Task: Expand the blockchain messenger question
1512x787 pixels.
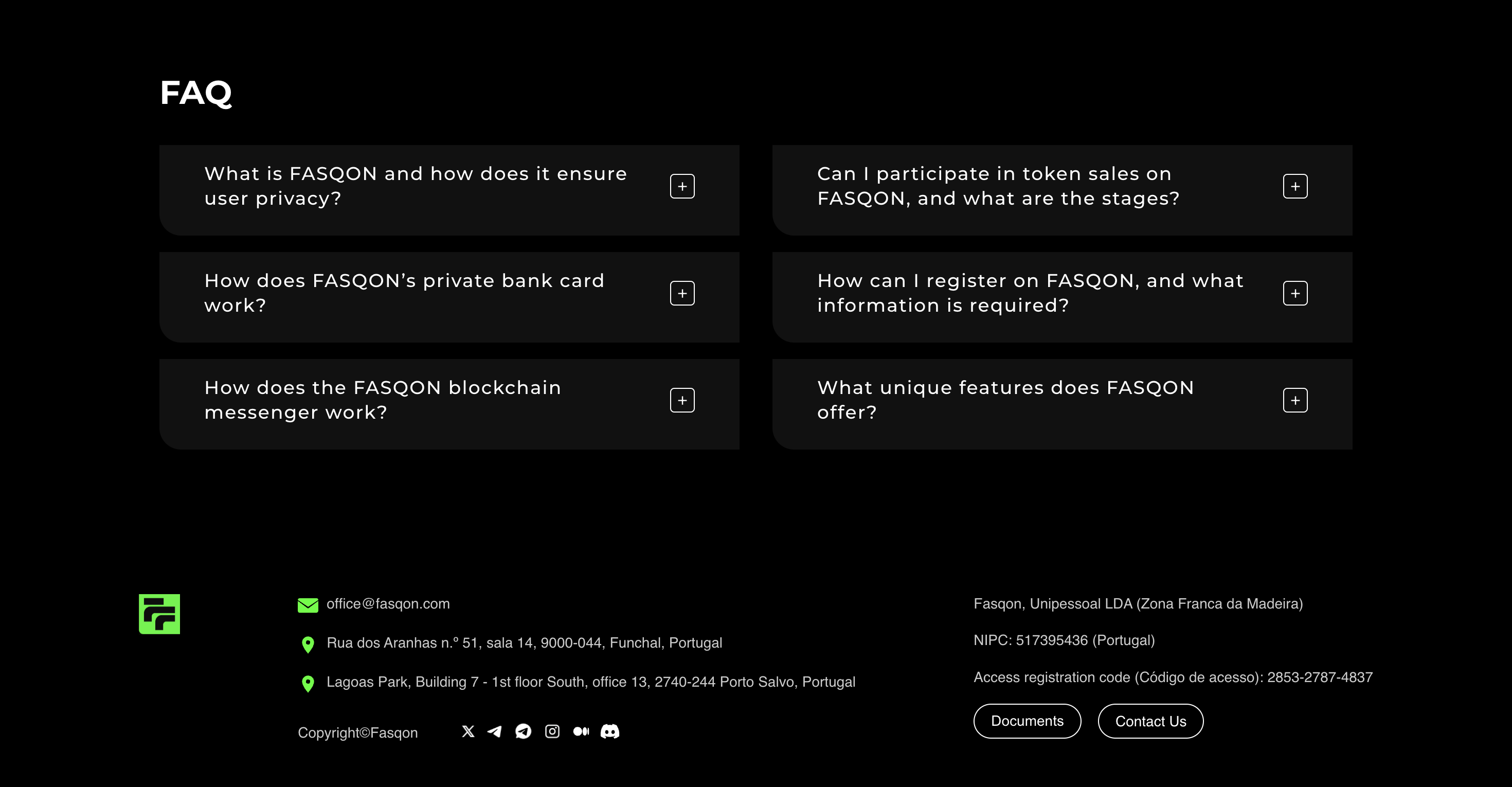Action: (x=682, y=400)
